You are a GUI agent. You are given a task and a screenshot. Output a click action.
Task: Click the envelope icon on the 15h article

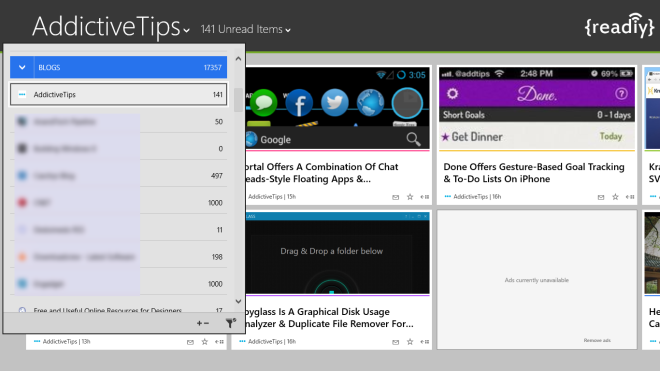click(396, 197)
